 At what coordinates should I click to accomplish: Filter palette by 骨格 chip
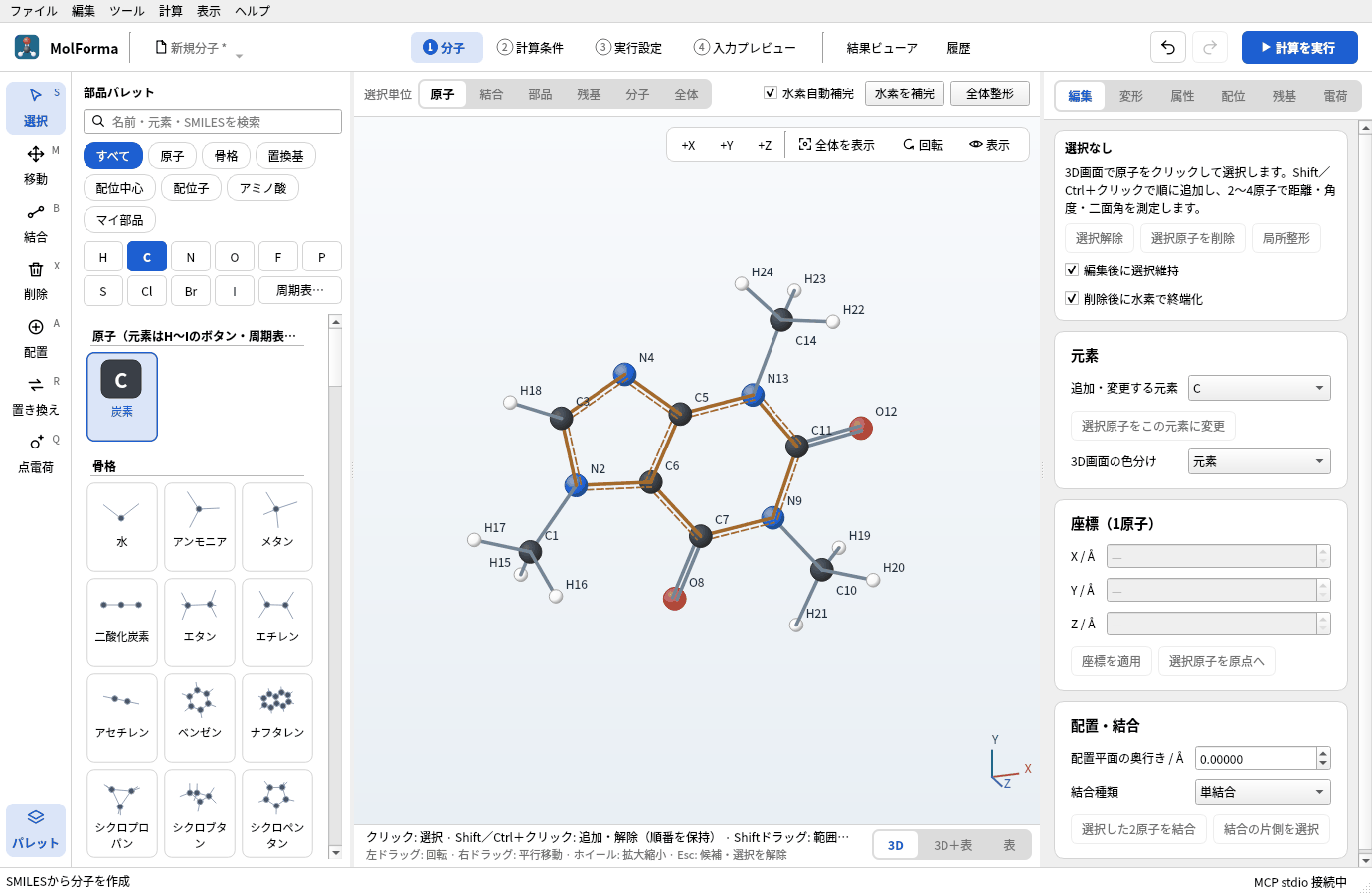[x=227, y=156]
